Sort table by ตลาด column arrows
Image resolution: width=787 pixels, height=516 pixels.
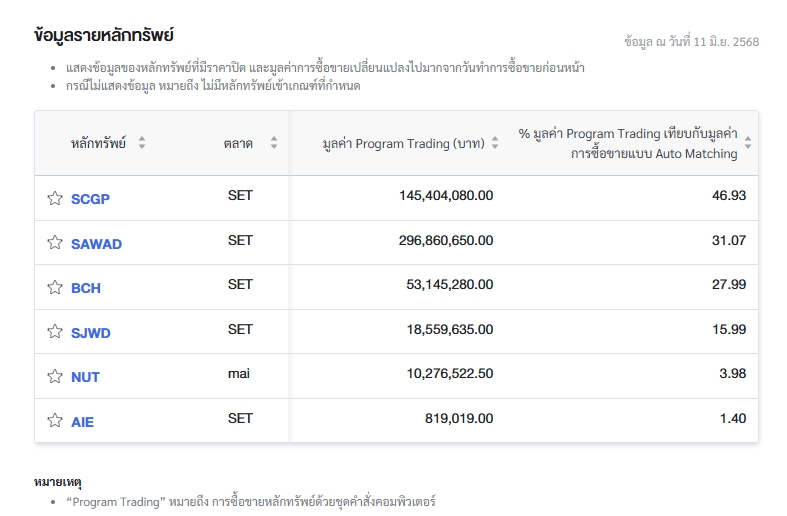[274, 143]
